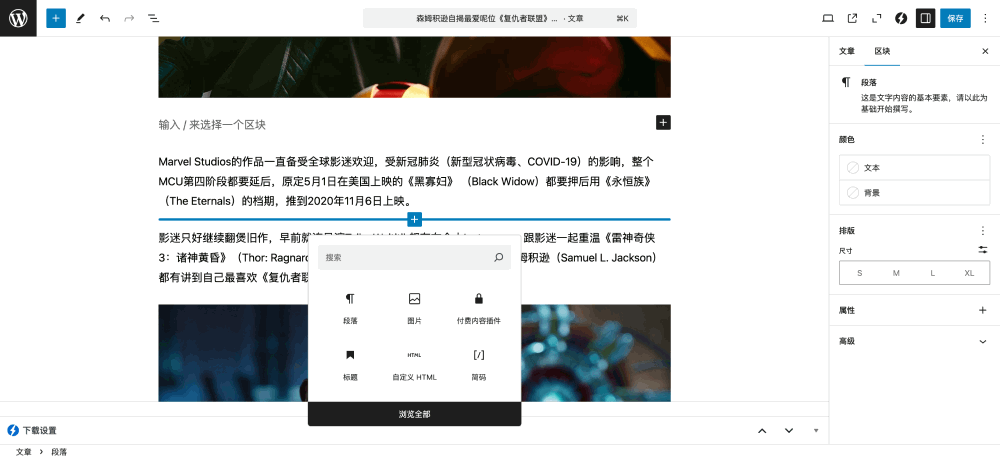1000x459 pixels.
Task: Insert a 简码 shortcode block
Action: [x=479, y=365]
